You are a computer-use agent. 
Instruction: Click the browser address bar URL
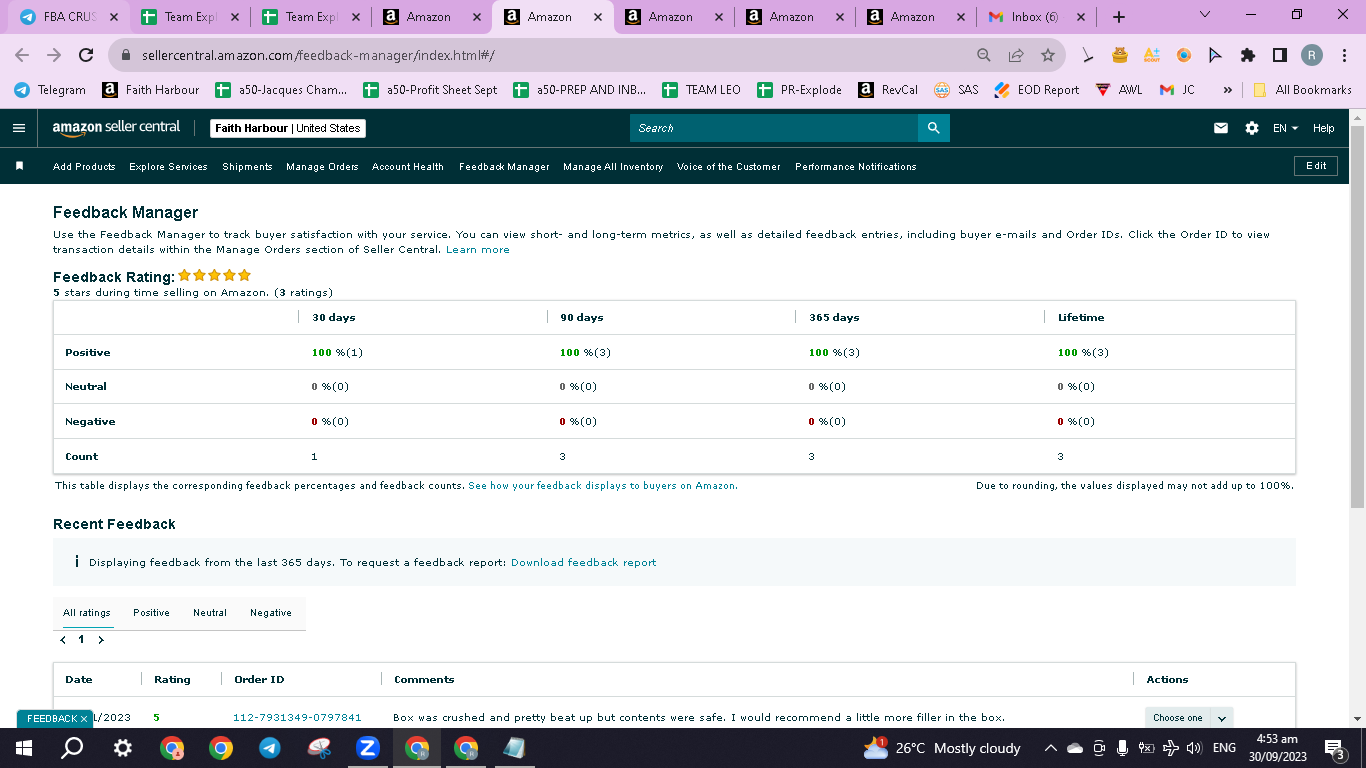click(x=318, y=55)
